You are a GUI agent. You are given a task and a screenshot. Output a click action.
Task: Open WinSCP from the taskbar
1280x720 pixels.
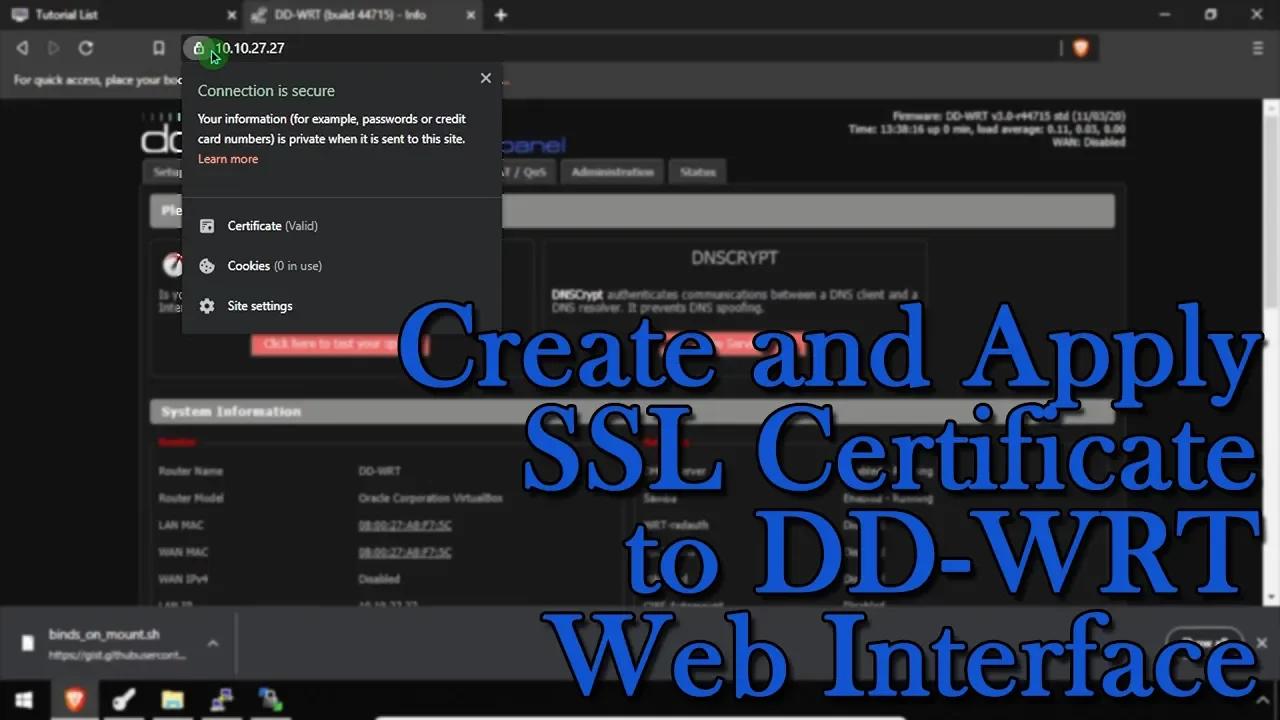[270, 699]
